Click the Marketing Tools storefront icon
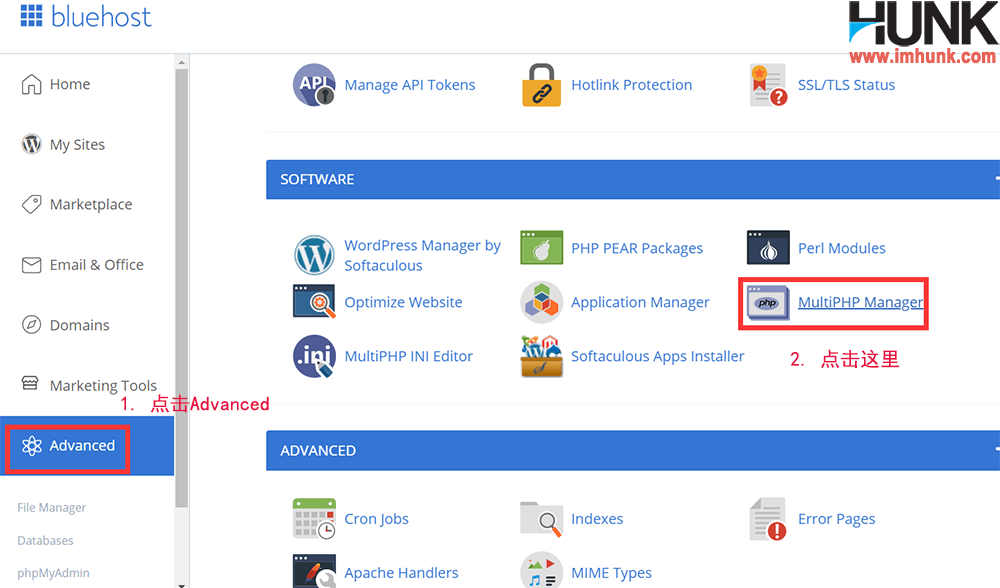The image size is (1000, 588). (x=30, y=383)
